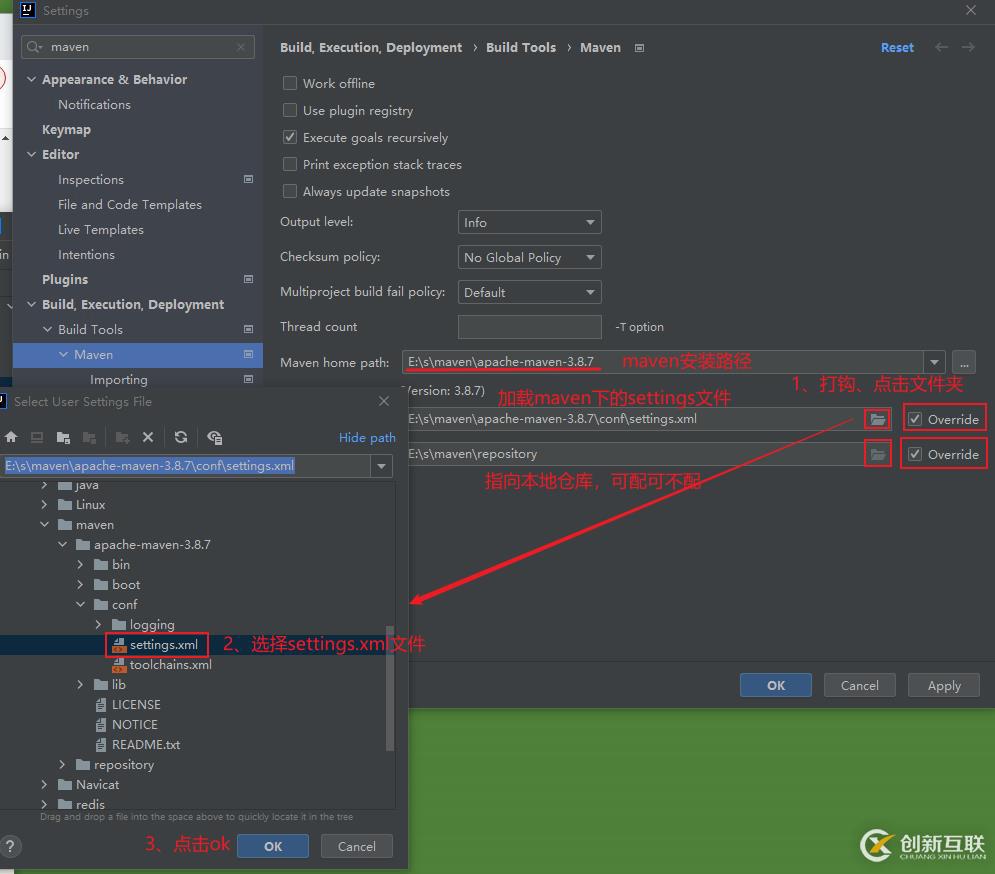The height and width of the screenshot is (874, 995).
Task: Open path history dropdown in file chooser
Action: click(381, 466)
